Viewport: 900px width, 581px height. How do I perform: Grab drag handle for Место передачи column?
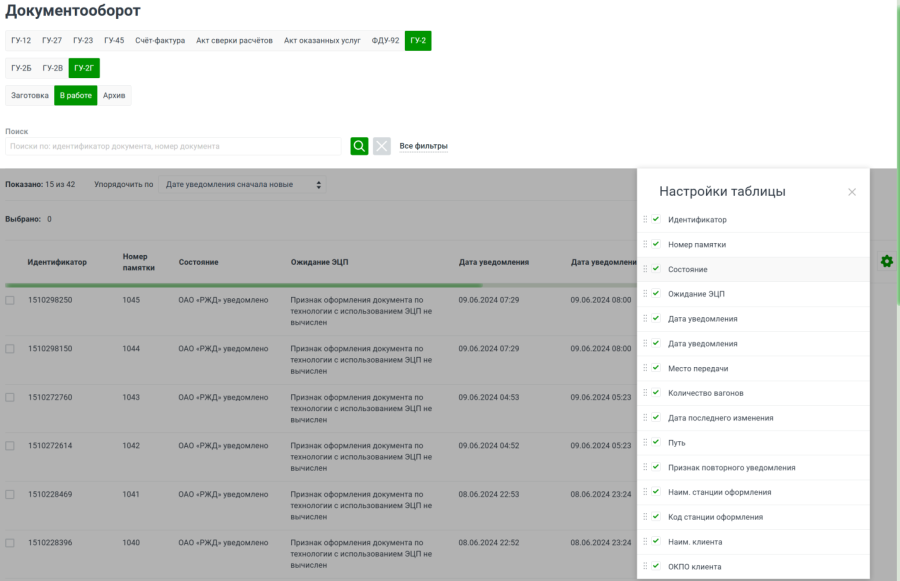[645, 368]
